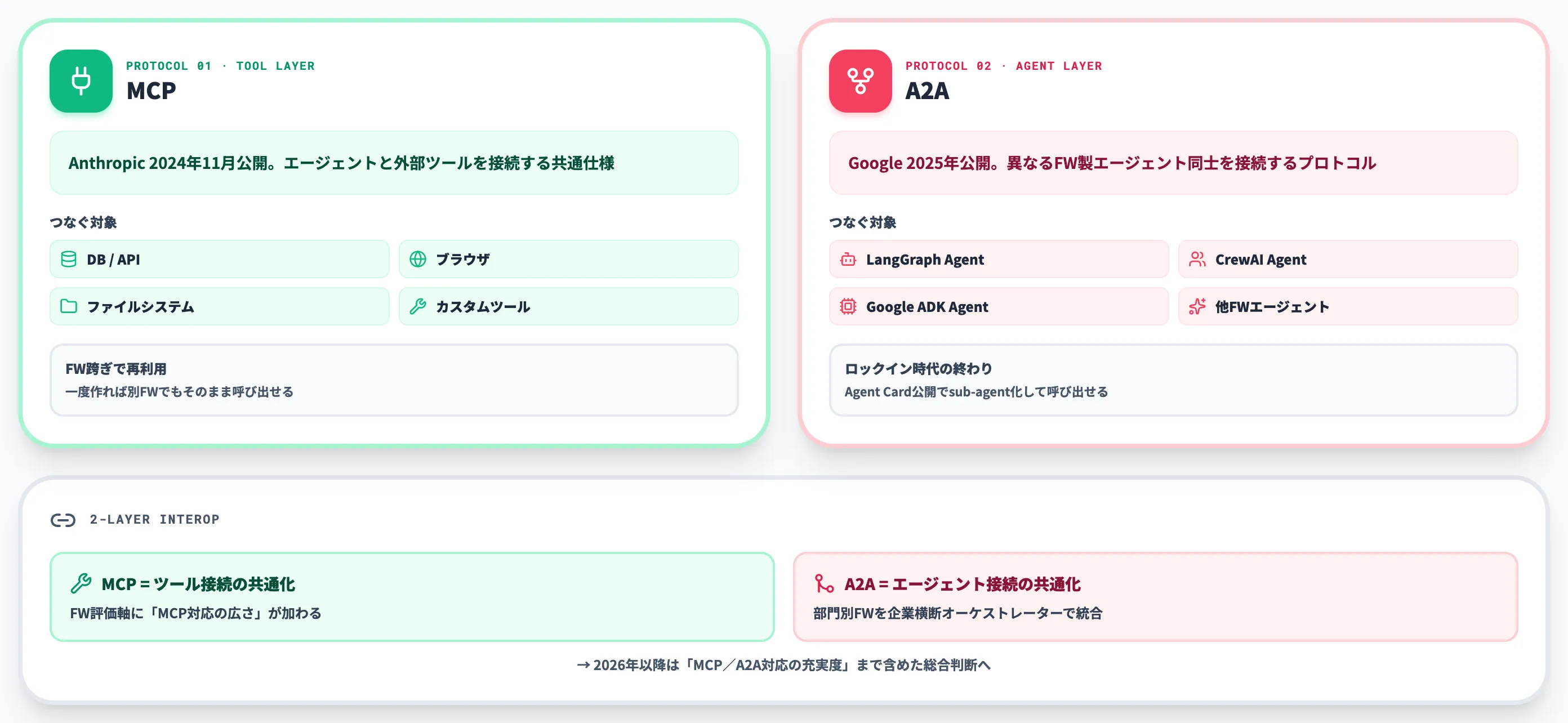This screenshot has height=723, width=1568.
Task: Click MCP = ツール接続の共通化 title
Action: coord(198,584)
